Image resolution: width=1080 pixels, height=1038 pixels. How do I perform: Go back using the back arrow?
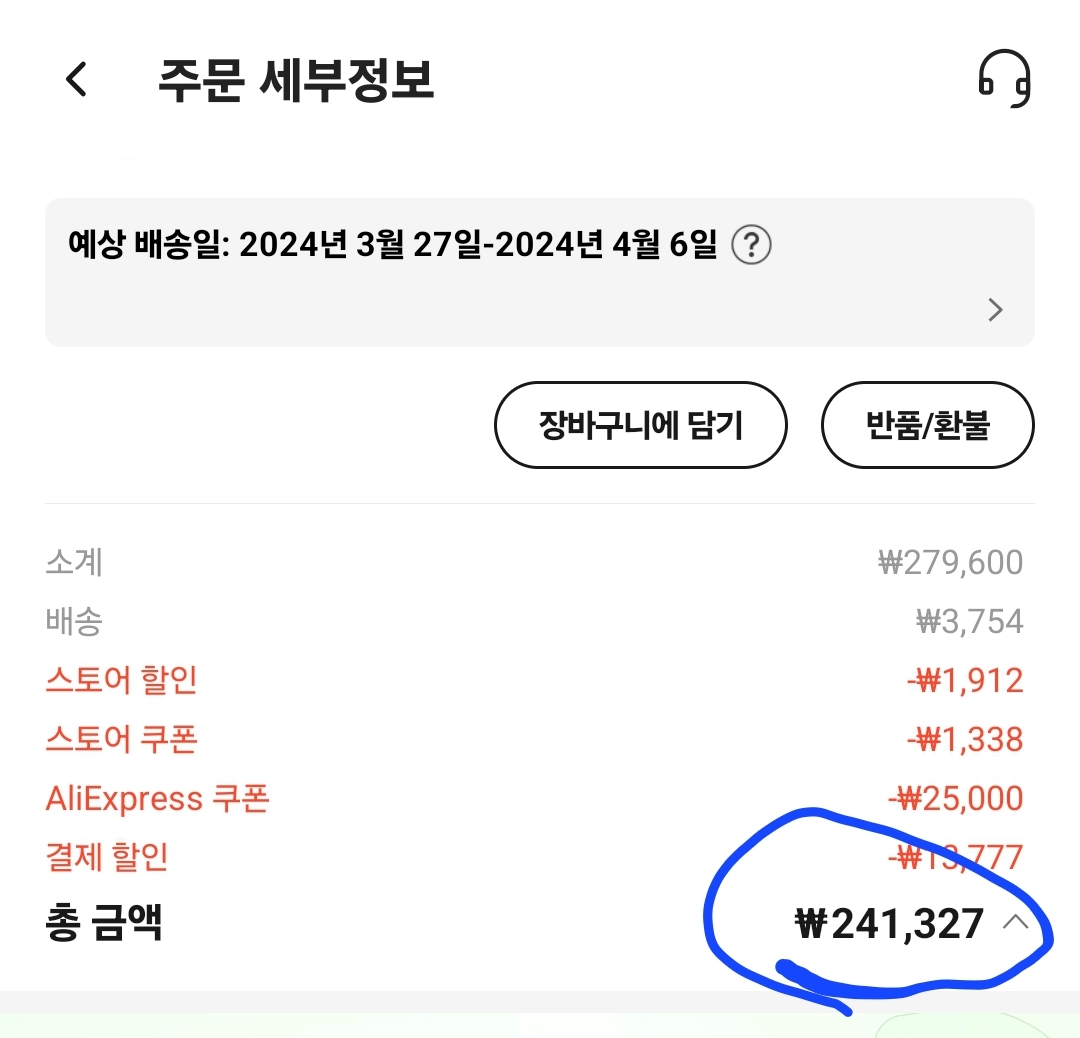click(77, 79)
